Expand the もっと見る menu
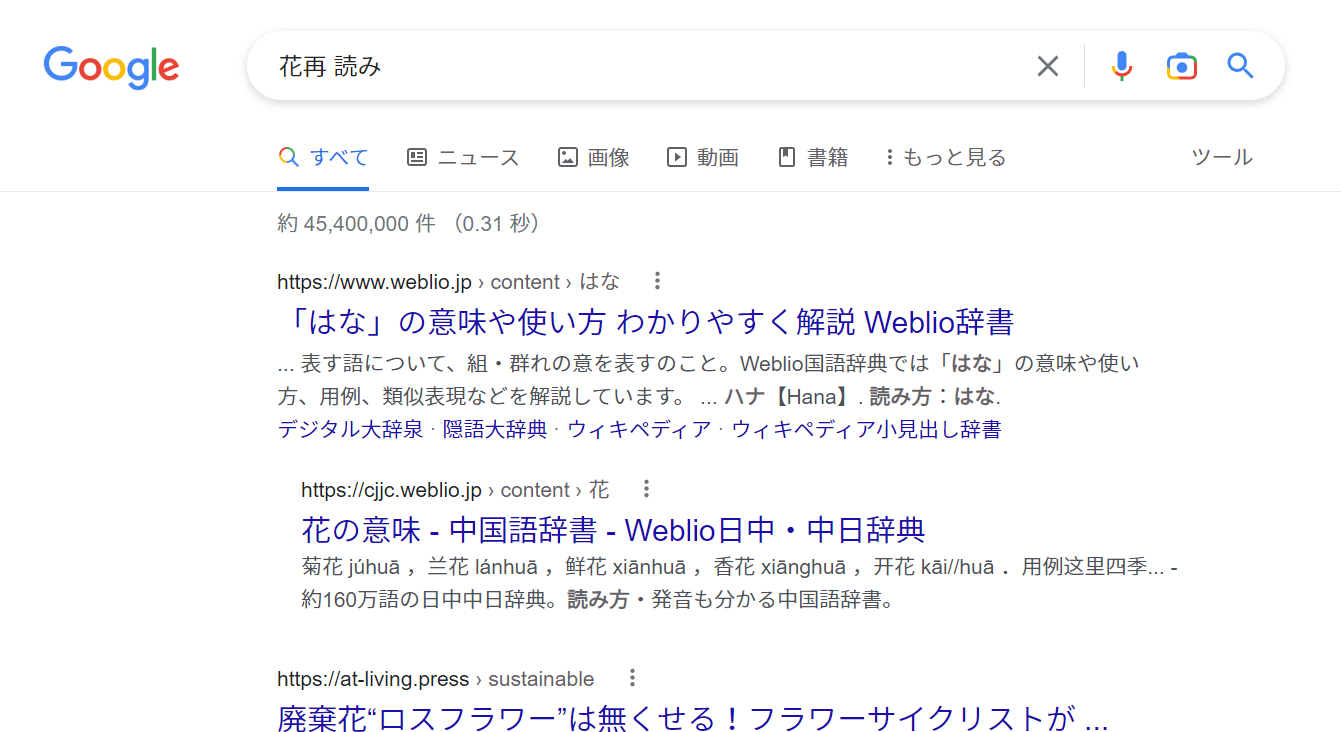The image size is (1341, 732). tap(946, 157)
